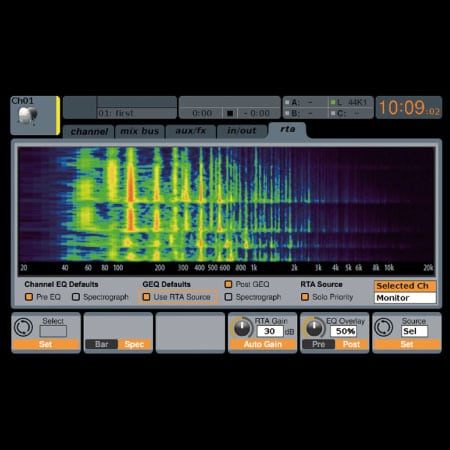Click the stop button in transport
The width and height of the screenshot is (450, 450).
[x=230, y=113]
